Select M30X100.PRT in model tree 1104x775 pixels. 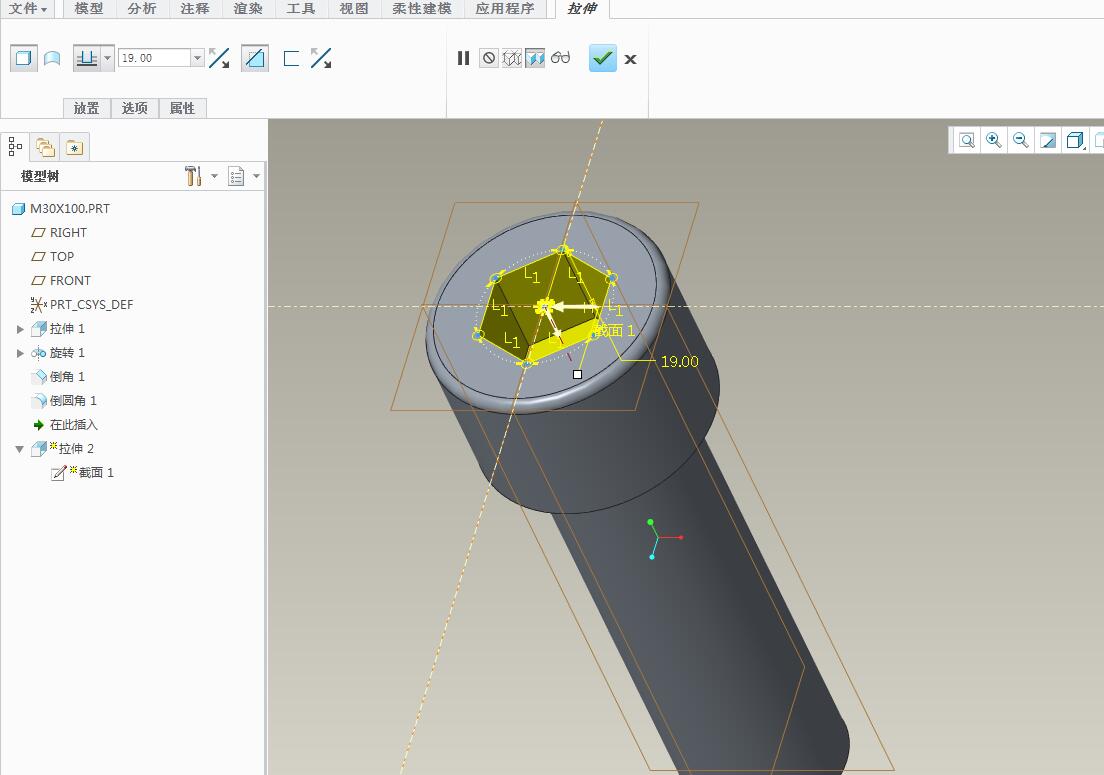(61, 208)
